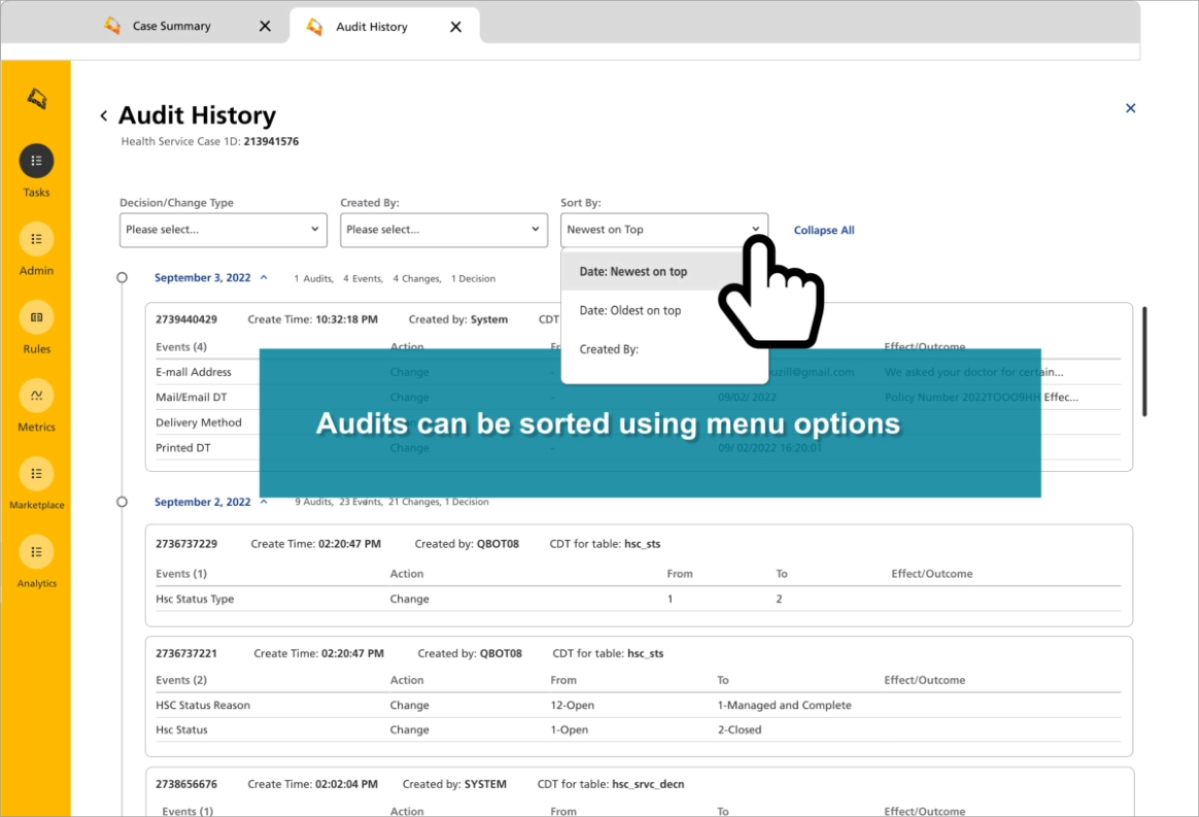The height and width of the screenshot is (817, 1199).
Task: Click the Collapse All link
Action: (824, 230)
